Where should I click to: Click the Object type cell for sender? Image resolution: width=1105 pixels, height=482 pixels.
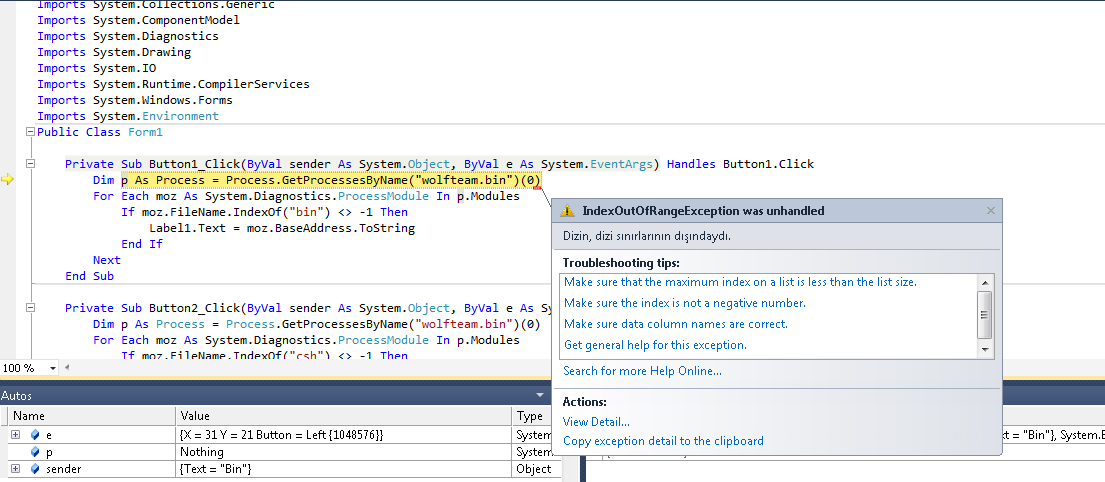click(x=533, y=469)
